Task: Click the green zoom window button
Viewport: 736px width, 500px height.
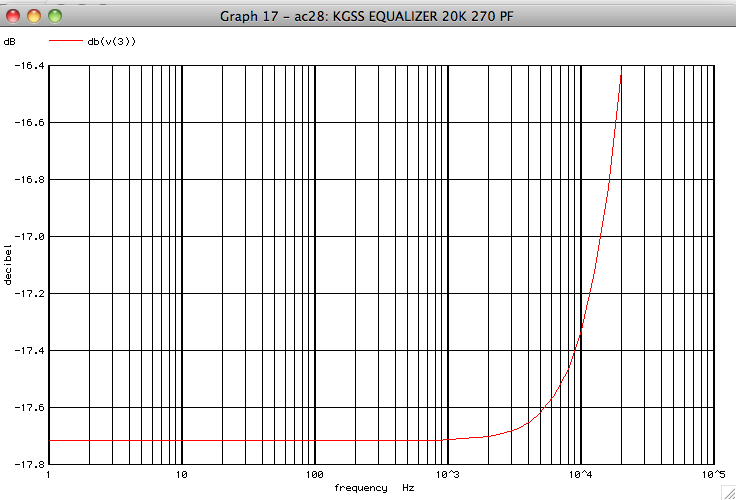Action: click(x=54, y=16)
